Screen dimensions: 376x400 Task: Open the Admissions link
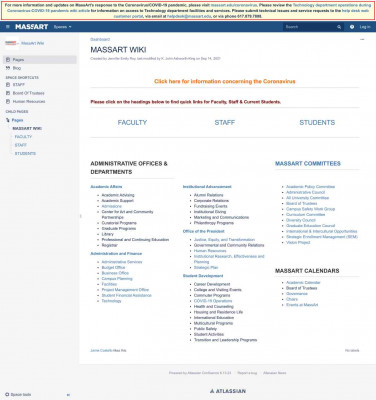coord(112,206)
